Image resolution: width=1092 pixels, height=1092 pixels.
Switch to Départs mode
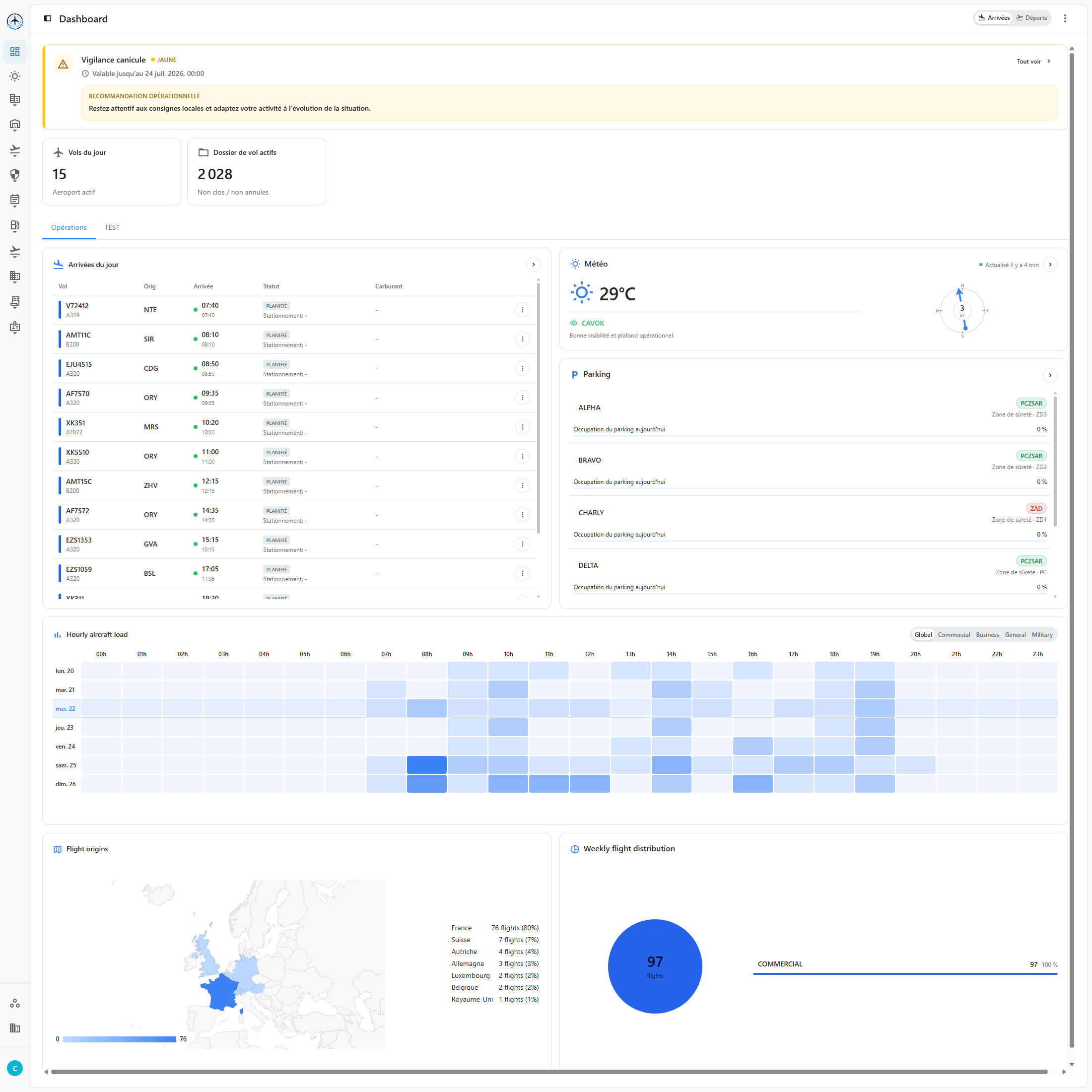point(1031,18)
